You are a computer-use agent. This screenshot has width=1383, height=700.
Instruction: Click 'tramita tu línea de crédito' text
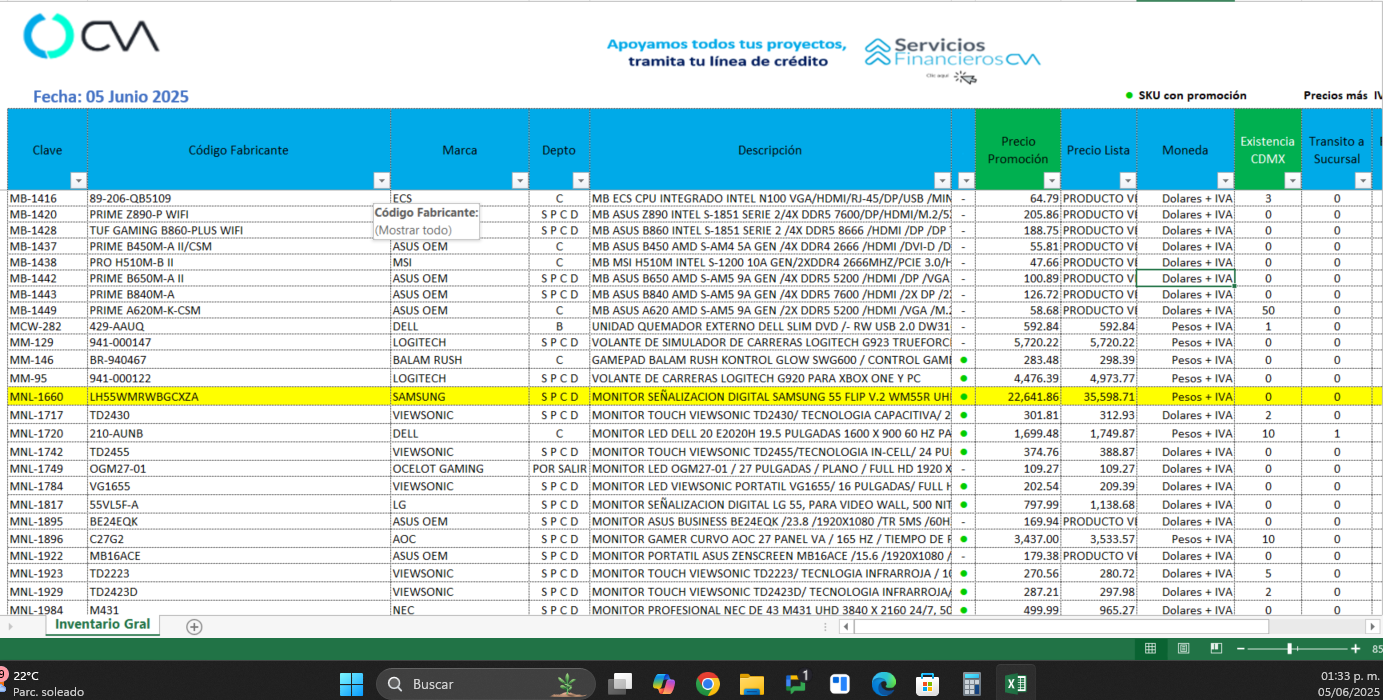click(x=728, y=61)
